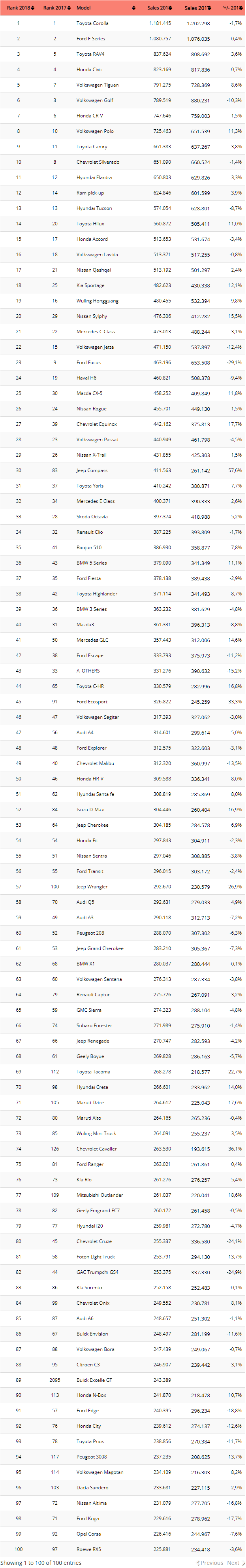Go to Next page of entries
Viewport: 246px width, 1568px height.
[235, 1562]
